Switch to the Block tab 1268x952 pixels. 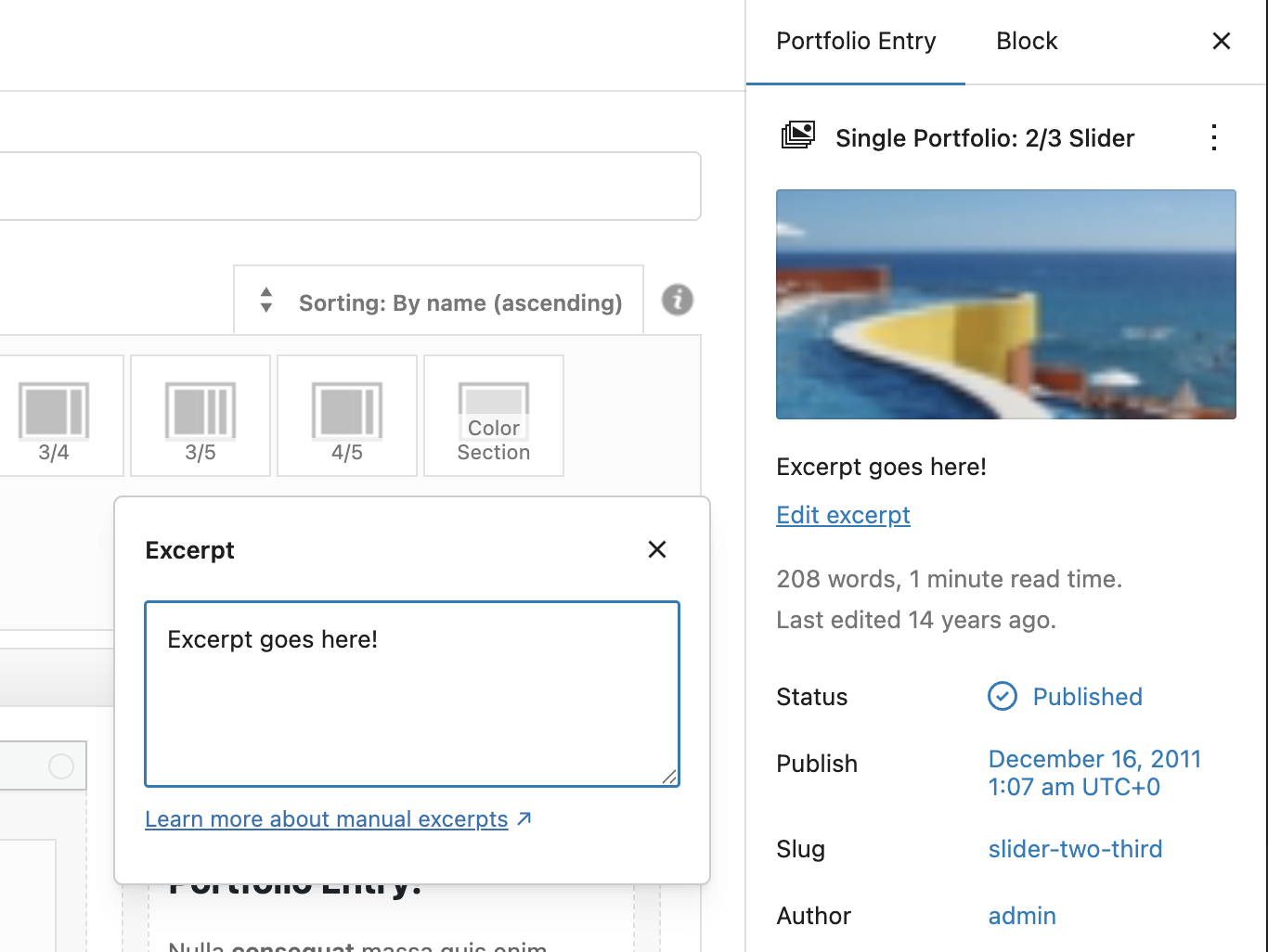pyautogui.click(x=1027, y=41)
